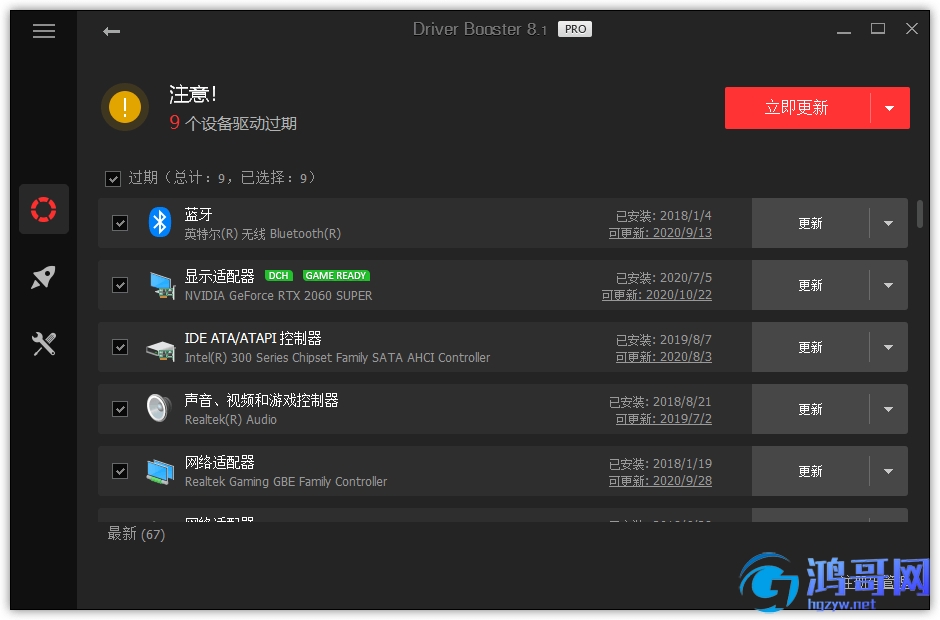Screen dimensions: 940x620
Task: Update the 显示适配器 NVIDIA driver
Action: [x=811, y=285]
